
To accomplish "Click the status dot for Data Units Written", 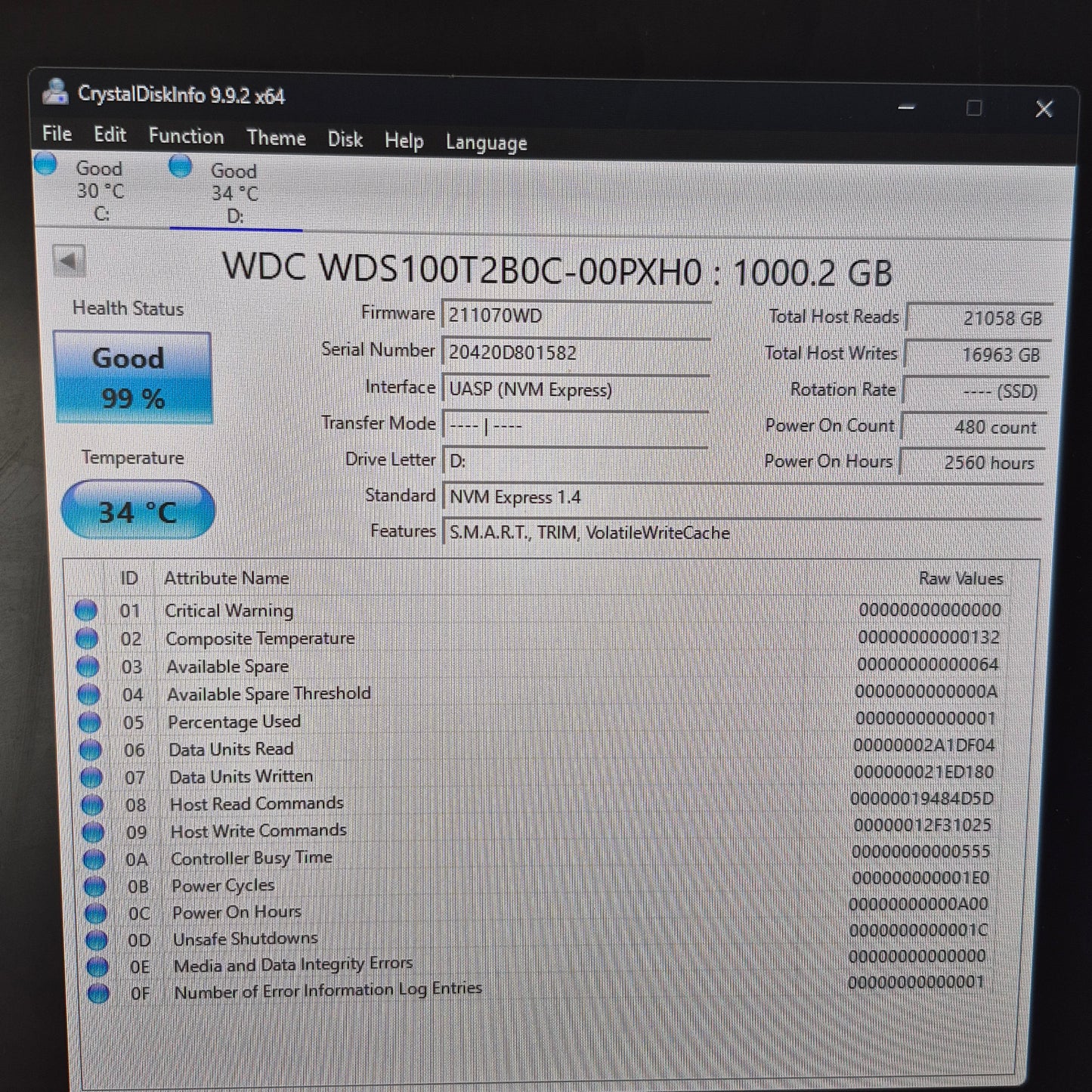I will click(91, 777).
